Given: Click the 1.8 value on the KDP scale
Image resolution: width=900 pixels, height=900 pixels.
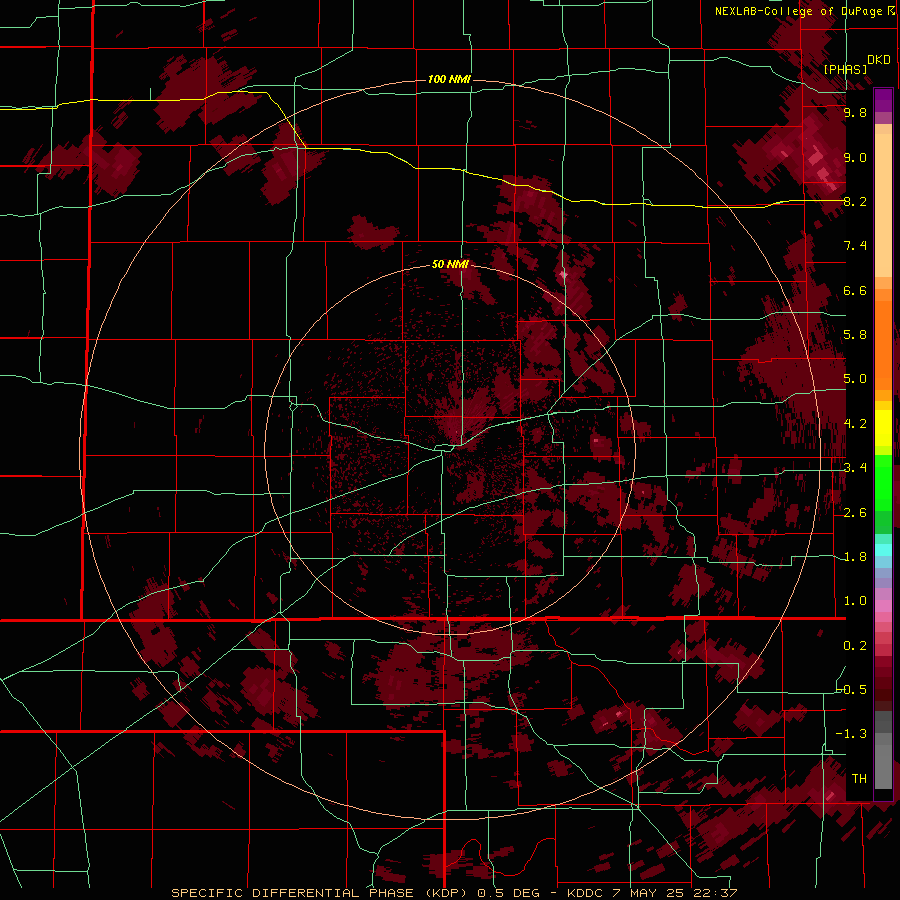Looking at the screenshot, I should pyautogui.click(x=855, y=557).
